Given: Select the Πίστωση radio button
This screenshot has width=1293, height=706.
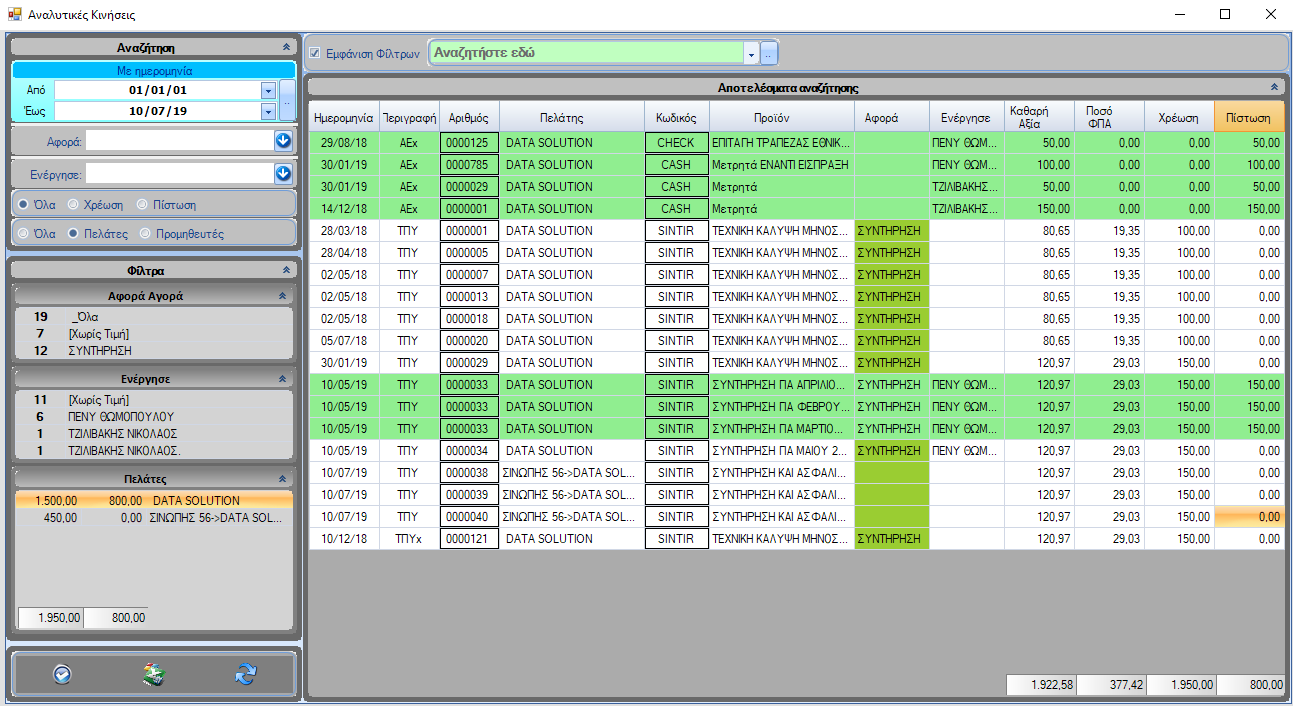Looking at the screenshot, I should pos(144,205).
